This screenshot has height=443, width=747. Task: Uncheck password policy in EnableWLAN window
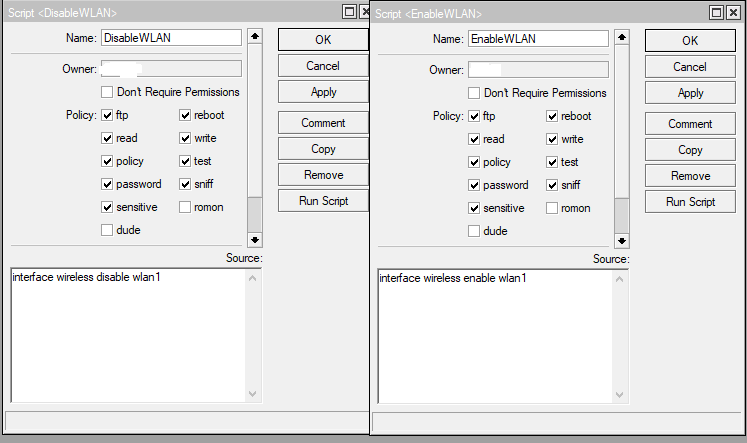(474, 185)
